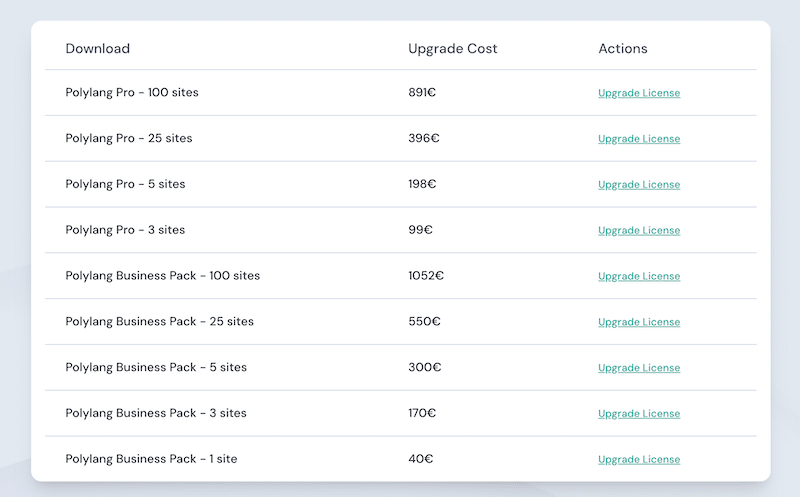Click the 1052€ price cell
This screenshot has width=800, height=497.
point(426,276)
